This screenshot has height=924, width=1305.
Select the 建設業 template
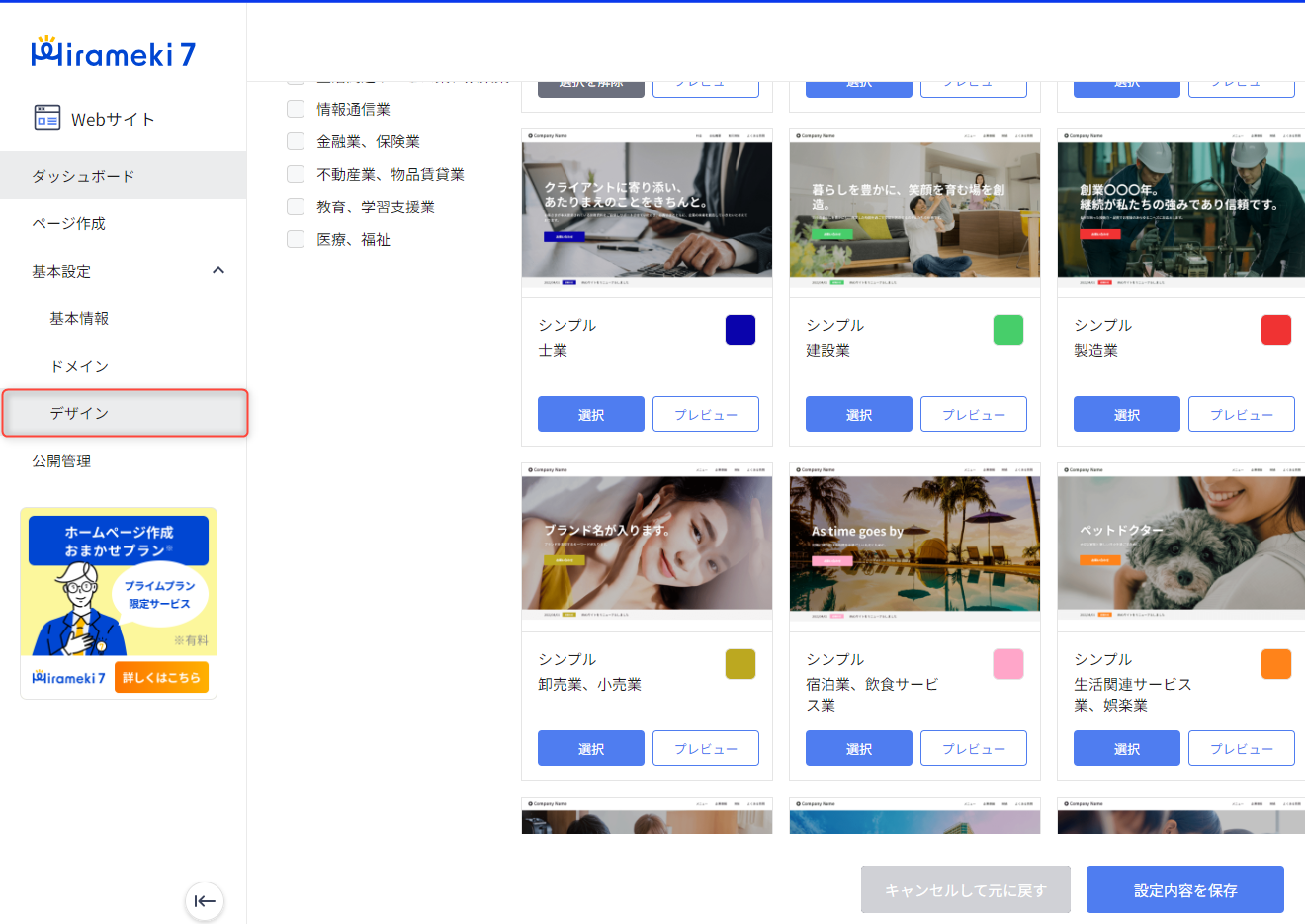[859, 414]
